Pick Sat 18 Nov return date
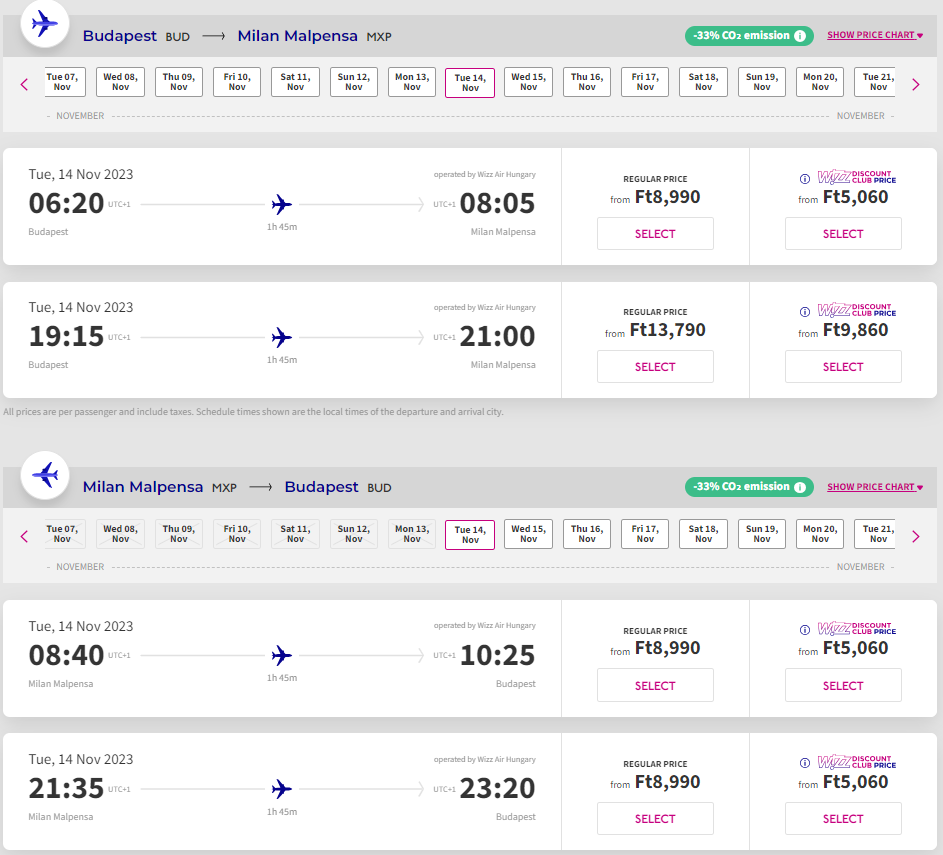943x855 pixels. 704,534
